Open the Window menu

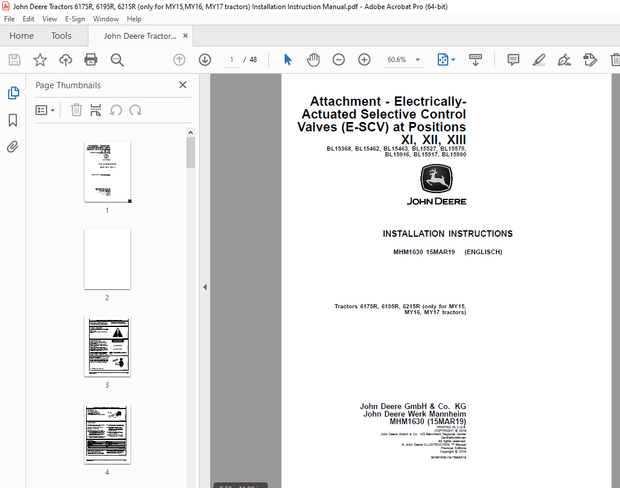[x=106, y=19]
